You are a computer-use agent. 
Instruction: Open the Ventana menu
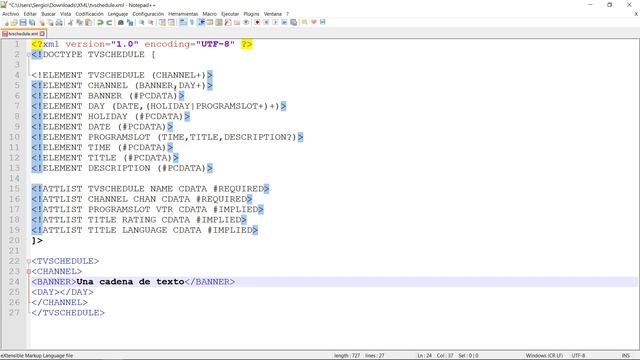[273, 14]
